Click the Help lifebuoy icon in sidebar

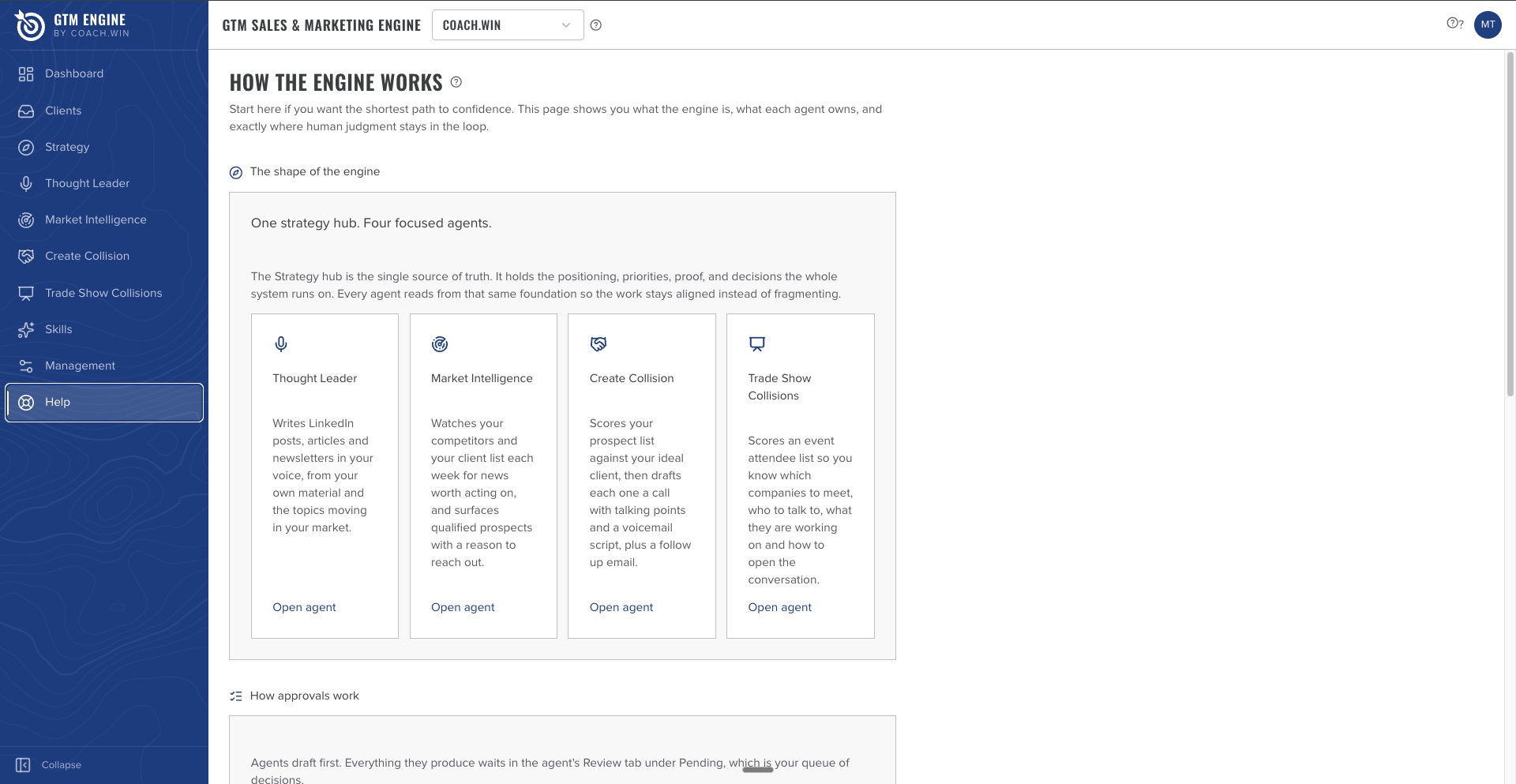(26, 403)
